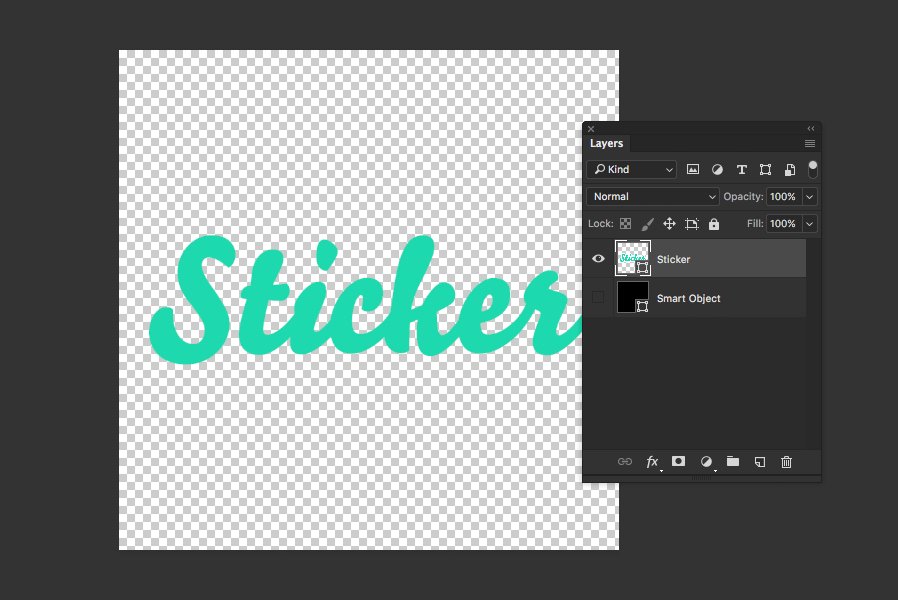The height and width of the screenshot is (600, 898).
Task: Show the Smart Object layer
Action: point(598,297)
